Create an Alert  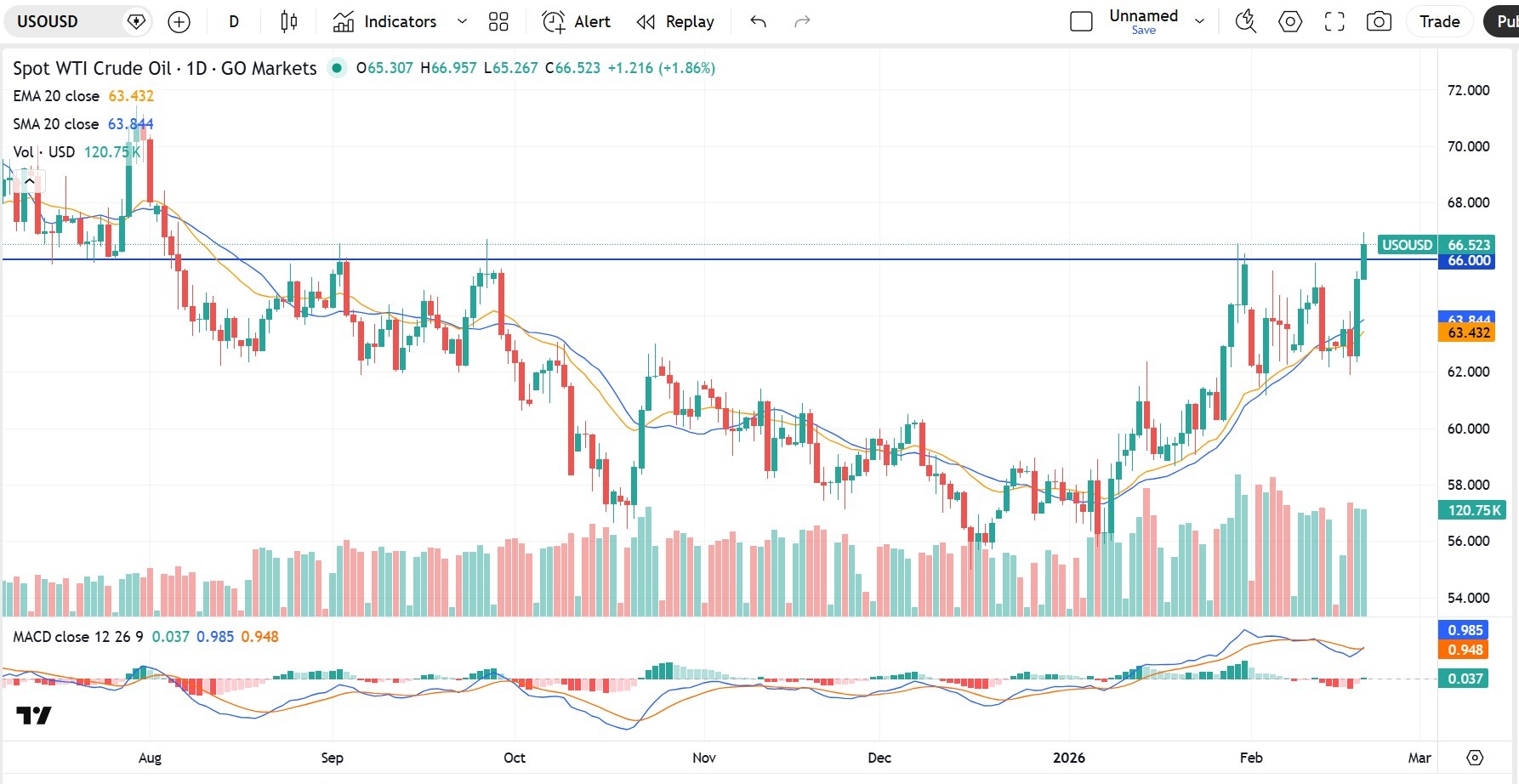pyautogui.click(x=576, y=22)
